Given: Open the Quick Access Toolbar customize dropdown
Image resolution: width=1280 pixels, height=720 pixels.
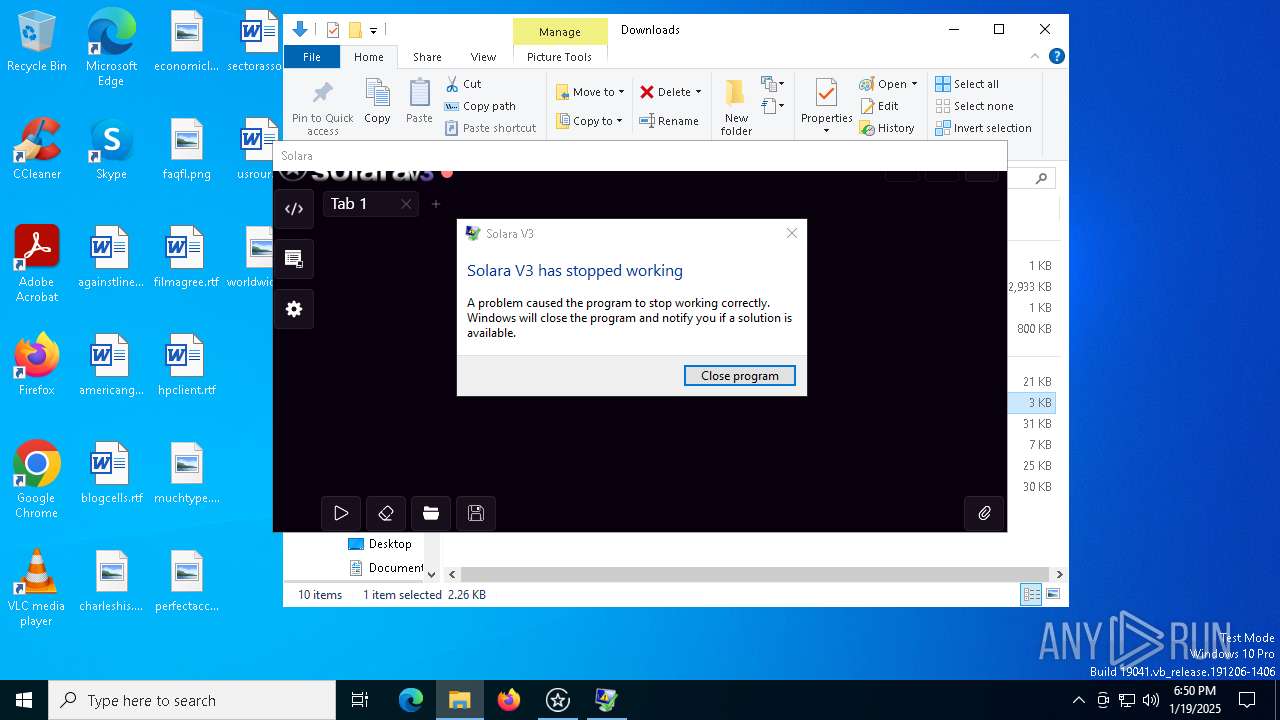Looking at the screenshot, I should coord(373,31).
